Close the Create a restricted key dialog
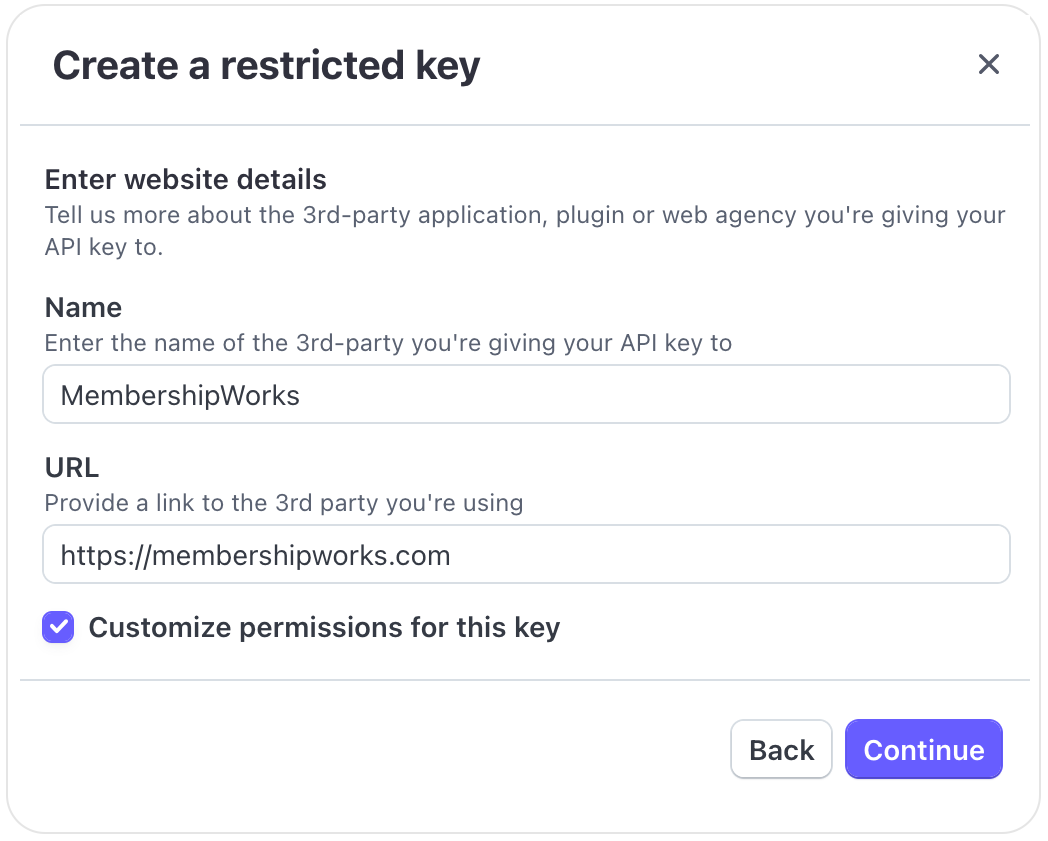The height and width of the screenshot is (841, 1048). [988, 65]
